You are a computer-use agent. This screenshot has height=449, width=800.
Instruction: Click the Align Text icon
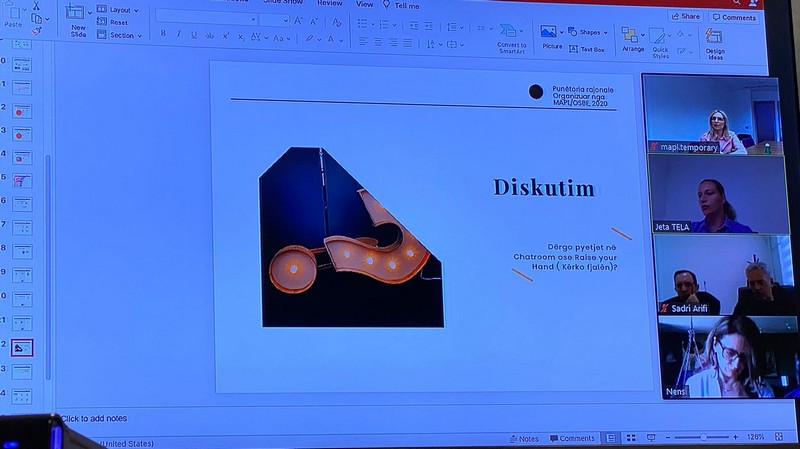452,45
